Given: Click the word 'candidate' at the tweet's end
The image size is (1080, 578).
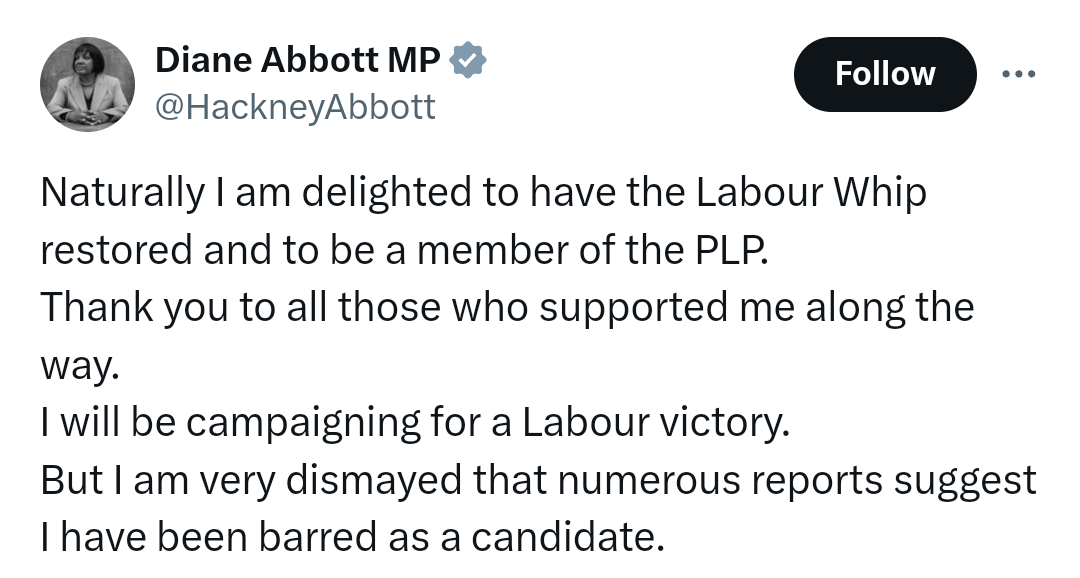Looking at the screenshot, I should (568, 537).
